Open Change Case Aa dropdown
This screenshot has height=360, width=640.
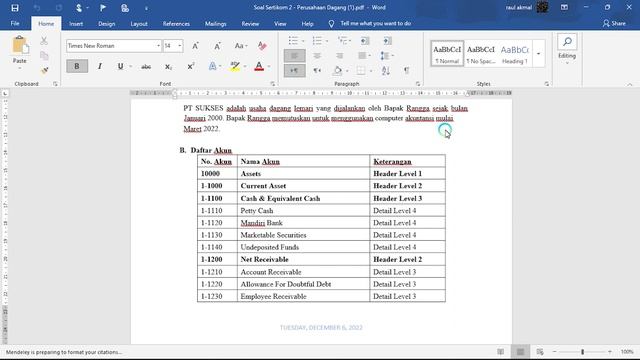[x=241, y=46]
